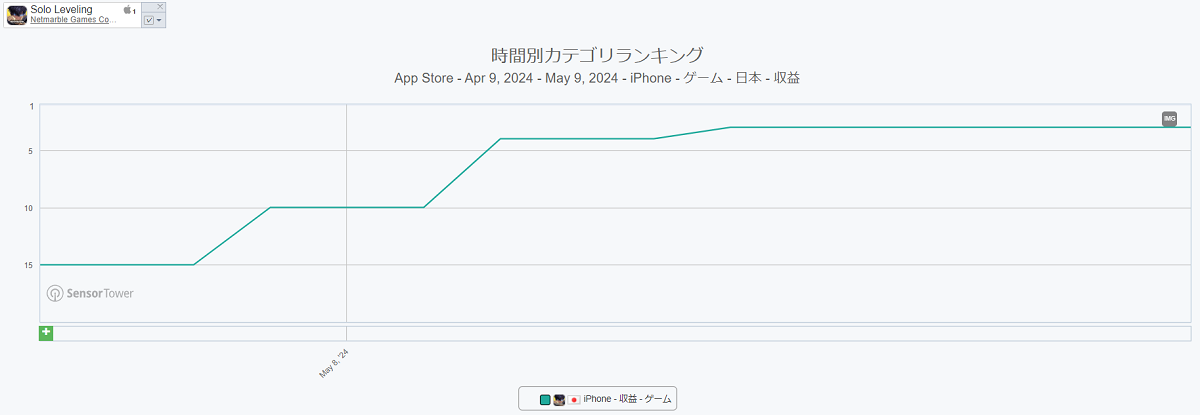The image size is (1200, 415).
Task: Click the Solo Leveling app icon
Action: [x=17, y=15]
